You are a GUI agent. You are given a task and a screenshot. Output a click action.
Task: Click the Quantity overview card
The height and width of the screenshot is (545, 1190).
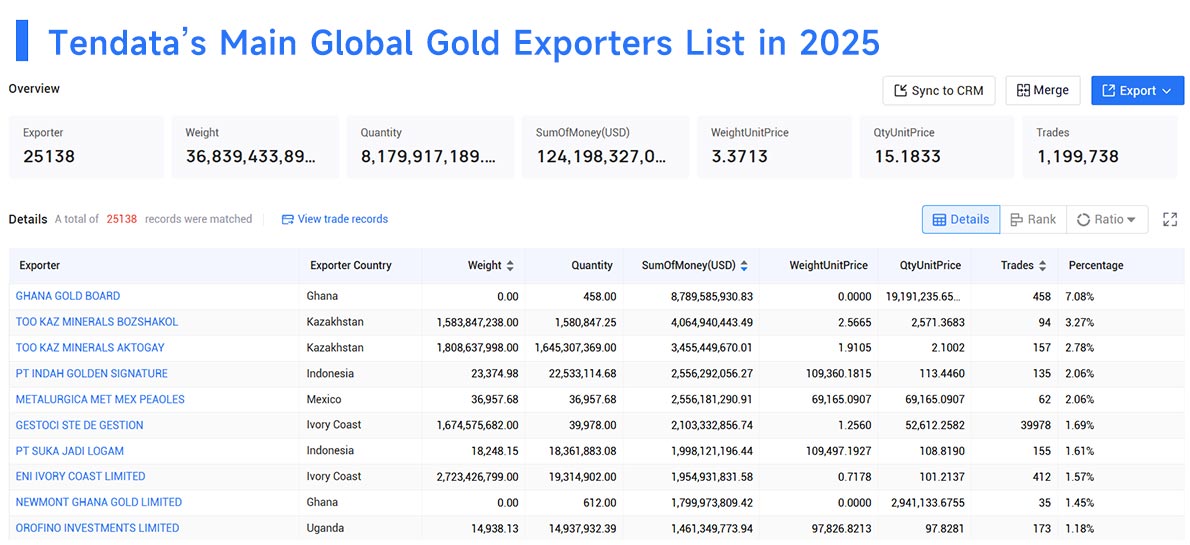430,147
